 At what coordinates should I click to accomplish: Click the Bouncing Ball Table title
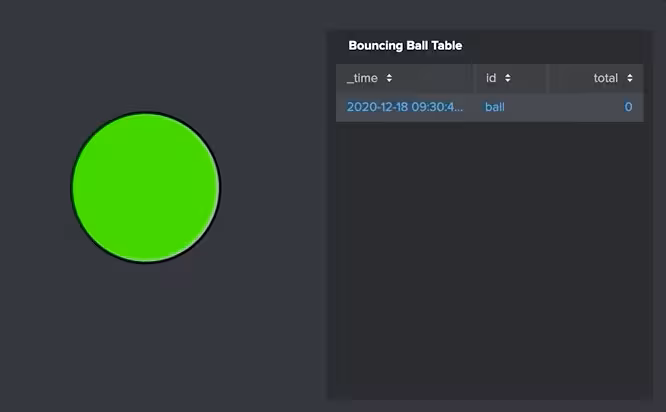(x=405, y=46)
